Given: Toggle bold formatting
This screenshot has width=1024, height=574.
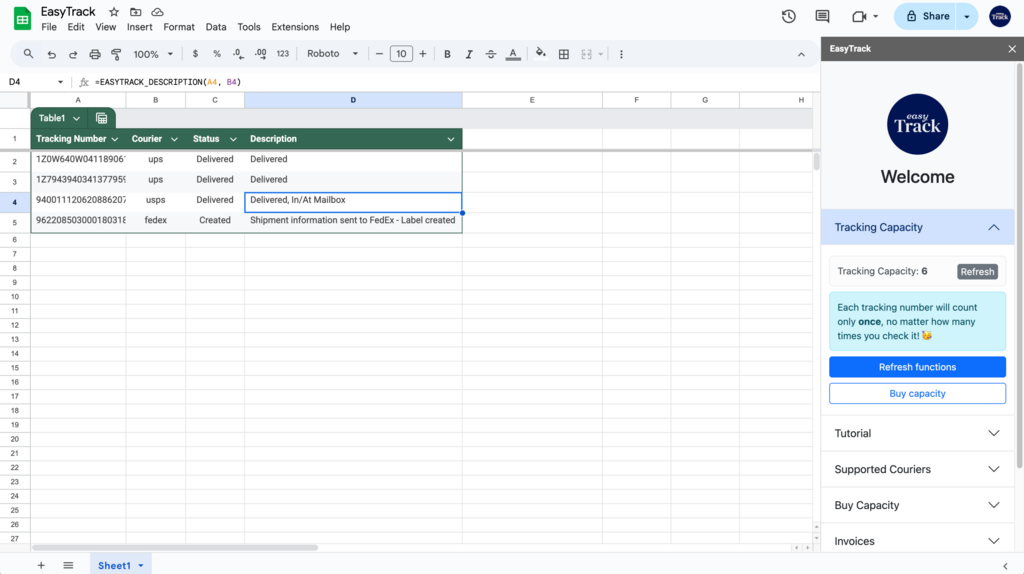Looking at the screenshot, I should [447, 54].
